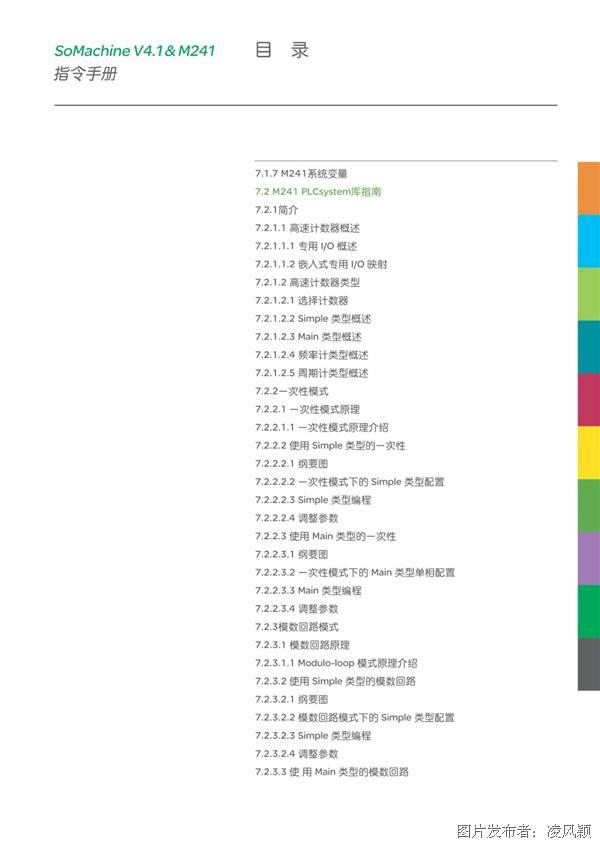Click the "7.2.3.2.1 纲要图" entry
This screenshot has height=848, width=600.
[x=291, y=699]
